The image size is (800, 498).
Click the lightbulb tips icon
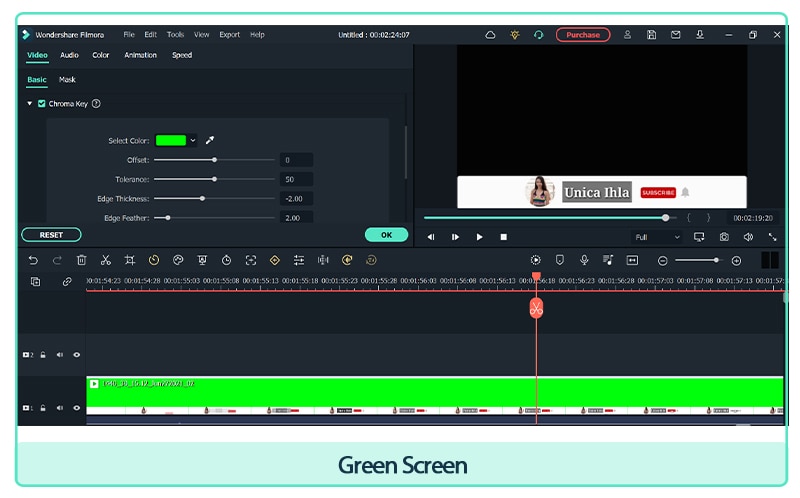515,35
